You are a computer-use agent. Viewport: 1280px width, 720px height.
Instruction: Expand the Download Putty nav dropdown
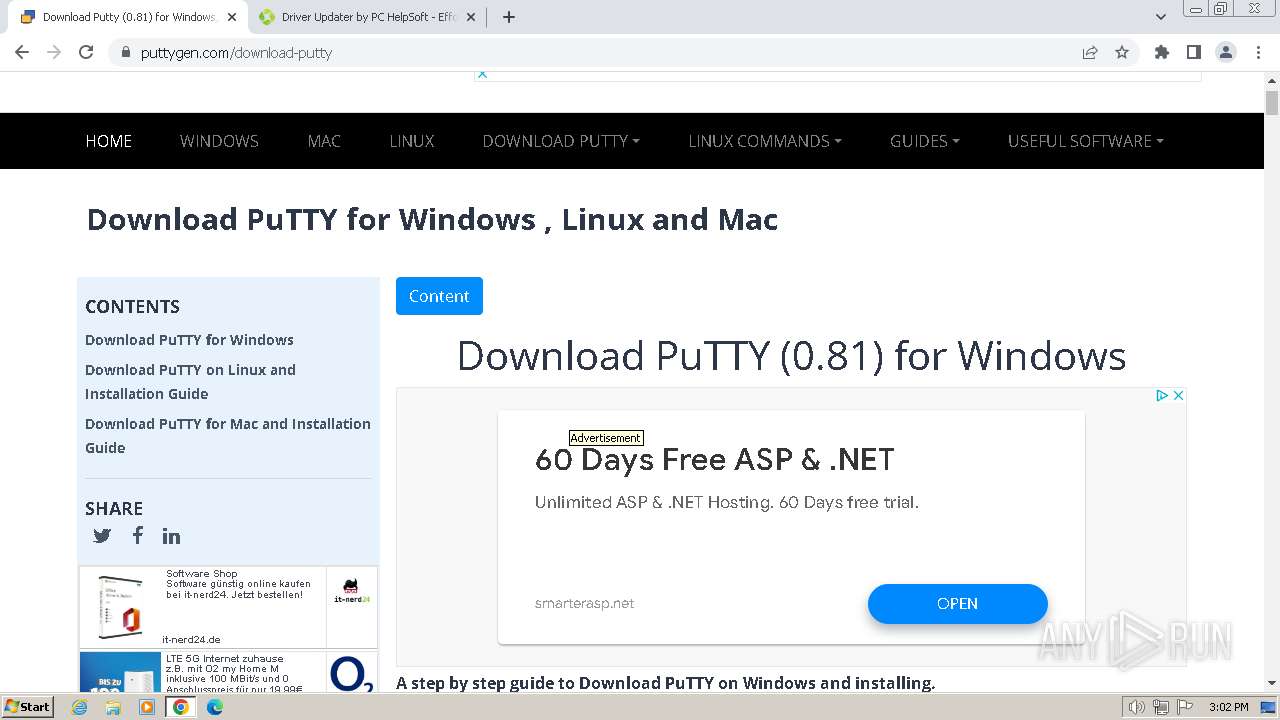coord(561,141)
